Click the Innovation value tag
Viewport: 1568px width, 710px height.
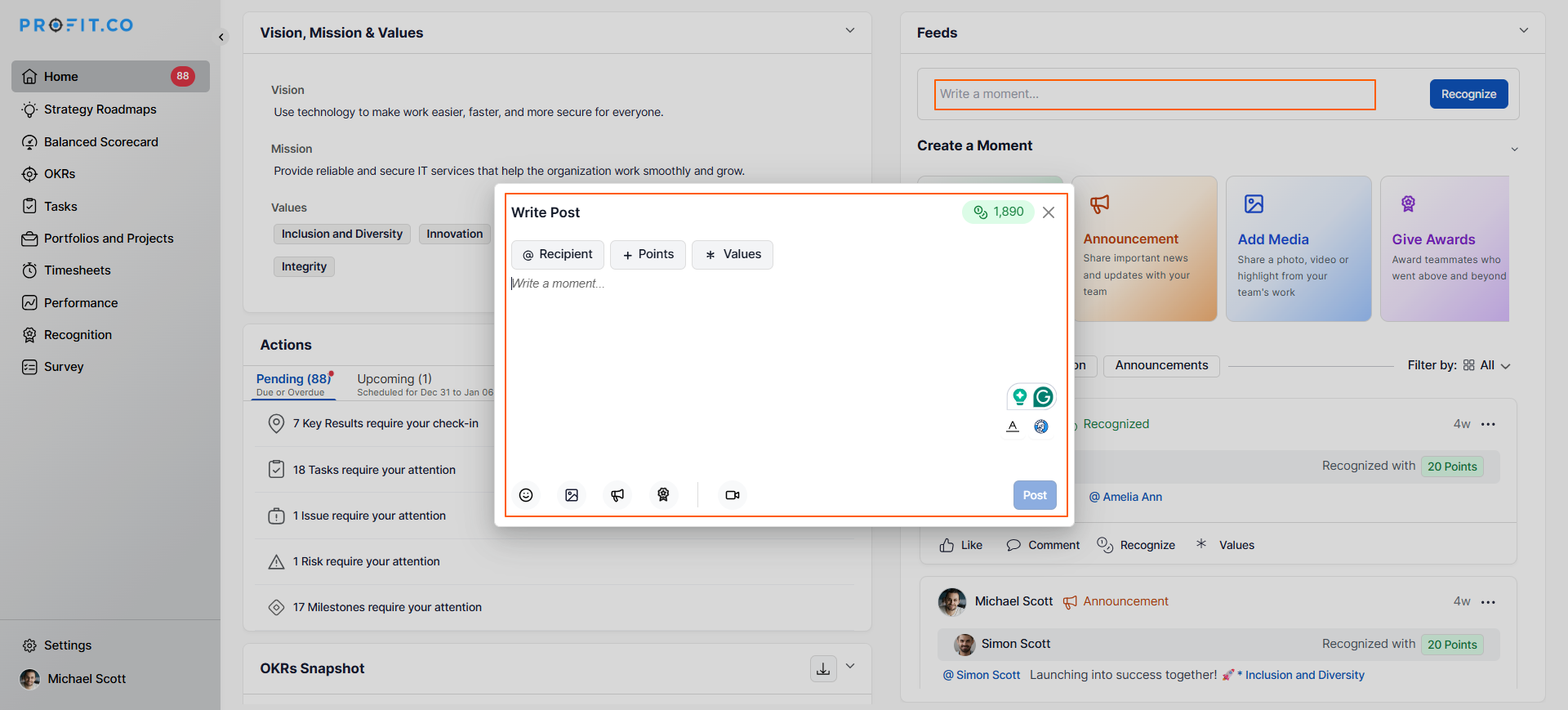tap(455, 234)
